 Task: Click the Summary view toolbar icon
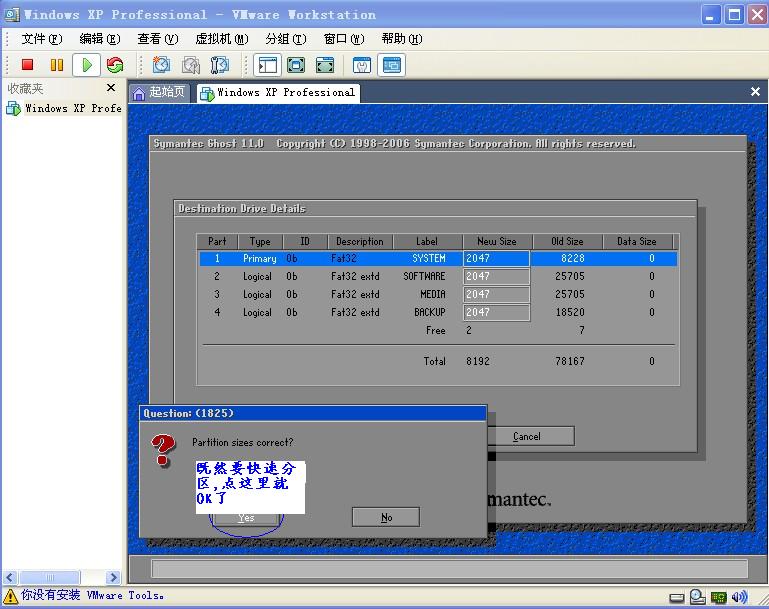tap(362, 65)
